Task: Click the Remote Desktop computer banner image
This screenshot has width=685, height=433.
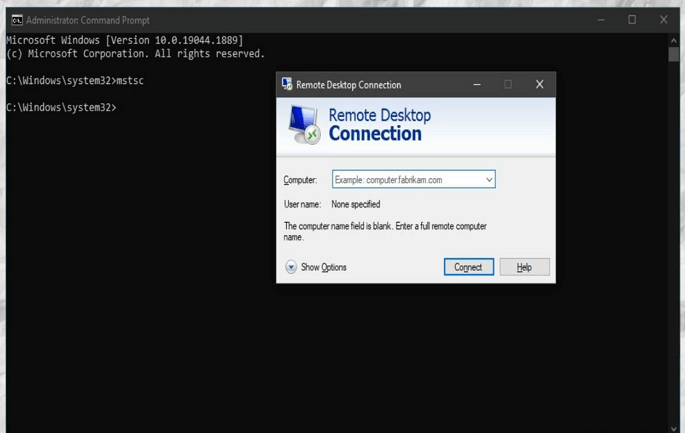Action: pyautogui.click(x=304, y=125)
